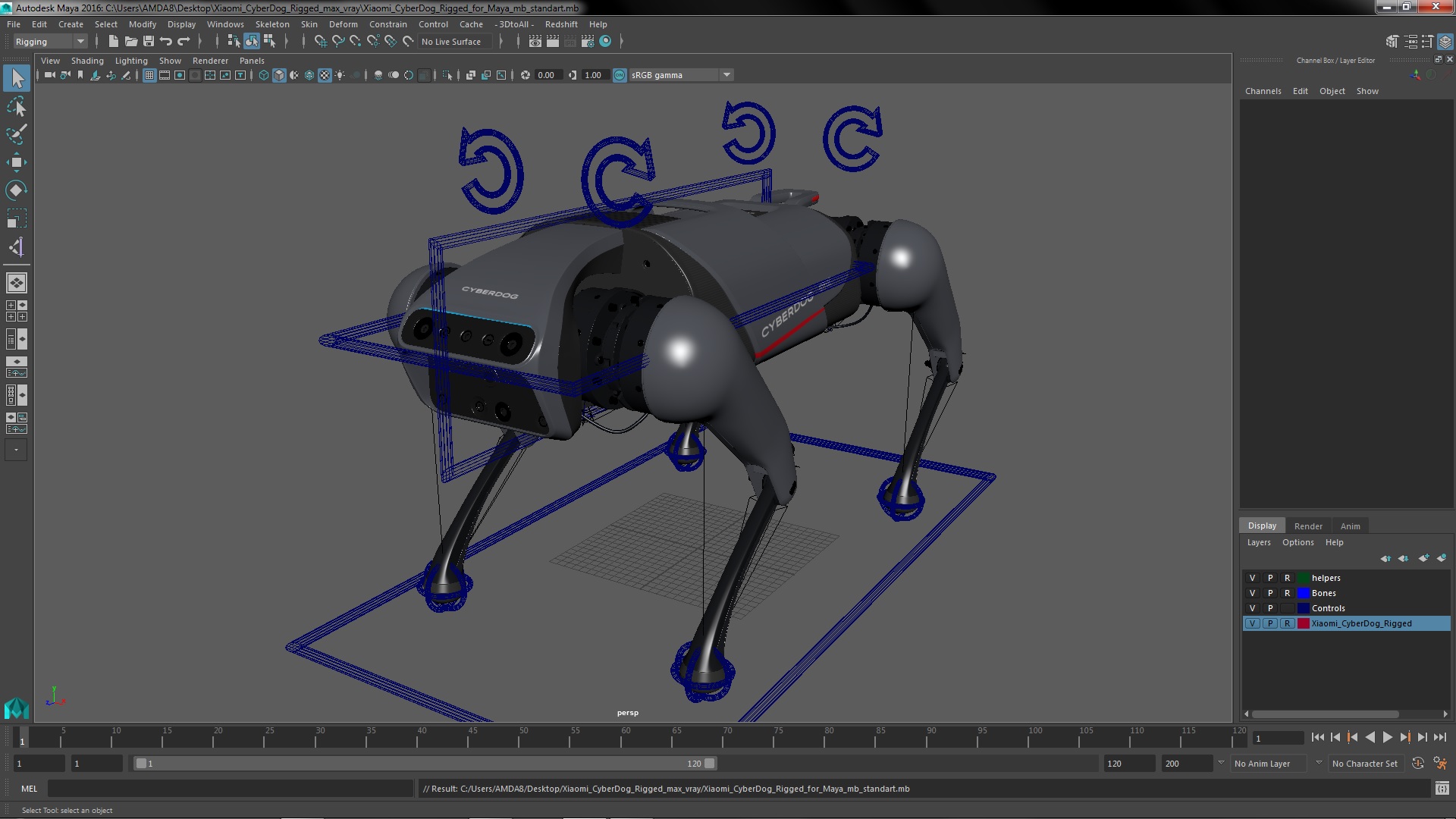Open viewport Lighting menu

click(x=131, y=61)
